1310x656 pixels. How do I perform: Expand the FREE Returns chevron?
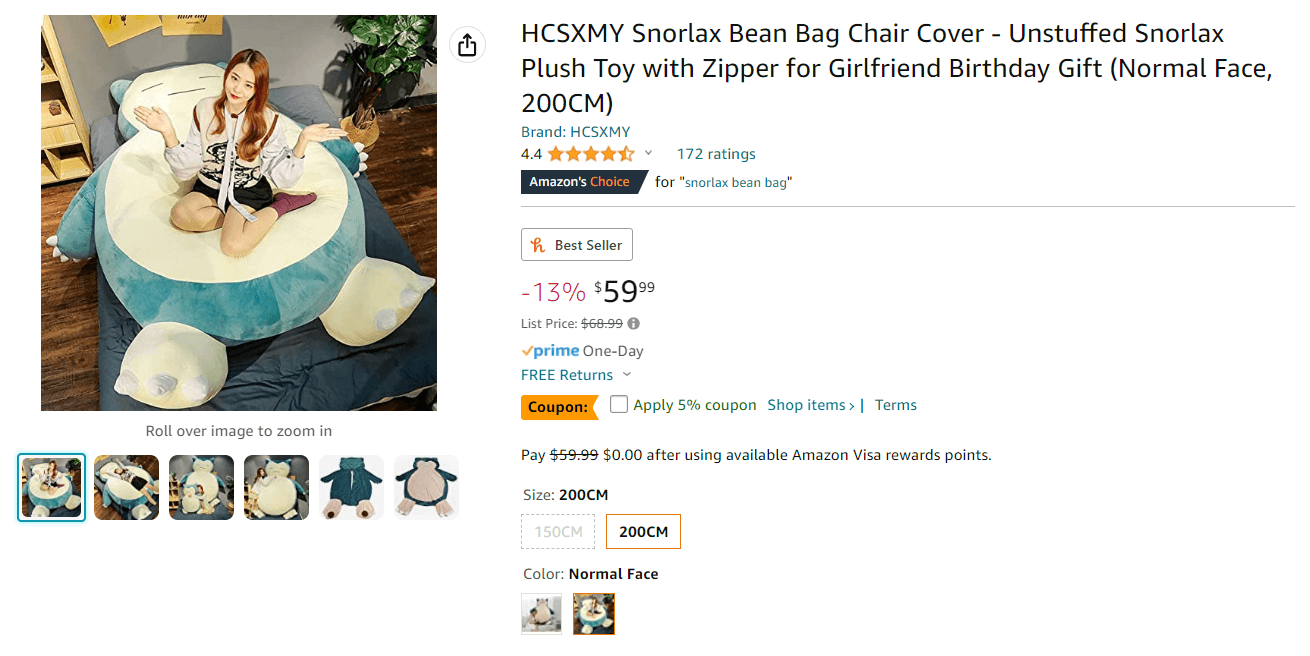tap(627, 375)
